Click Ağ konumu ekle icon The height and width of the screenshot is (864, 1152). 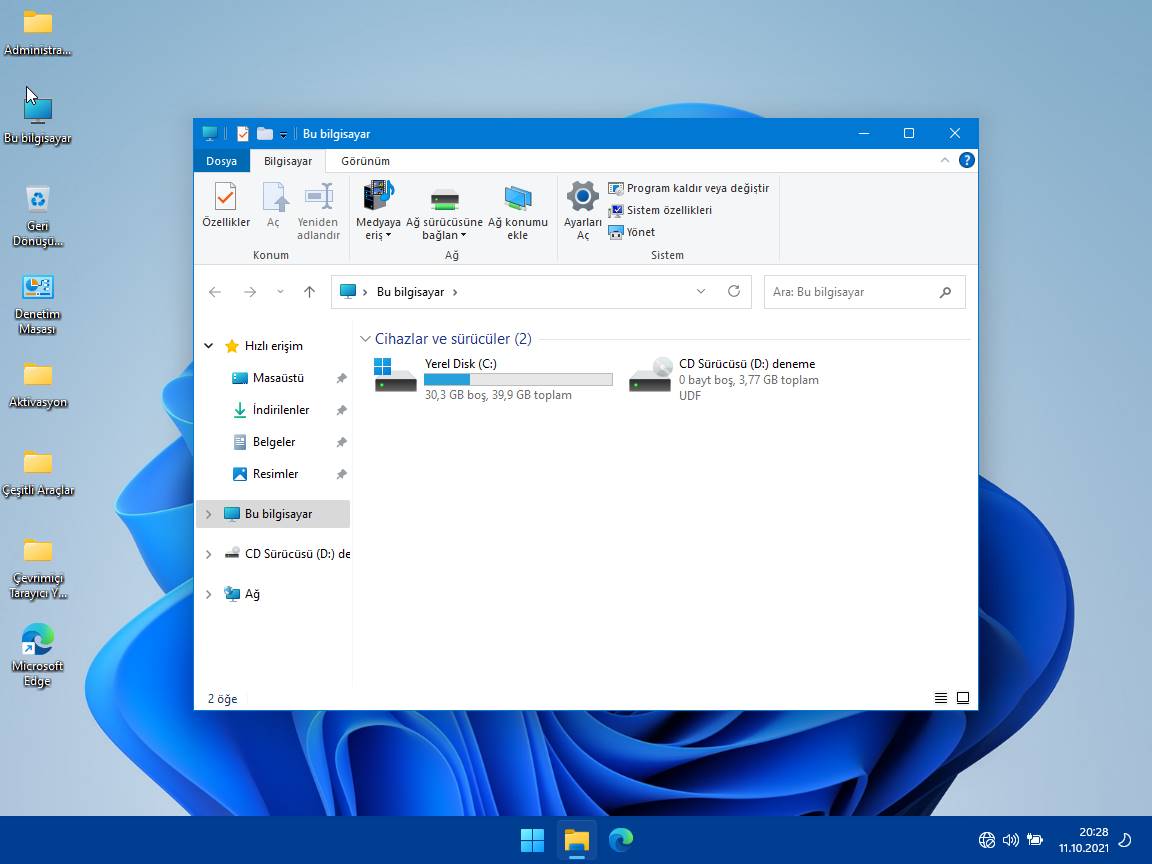coord(517,197)
